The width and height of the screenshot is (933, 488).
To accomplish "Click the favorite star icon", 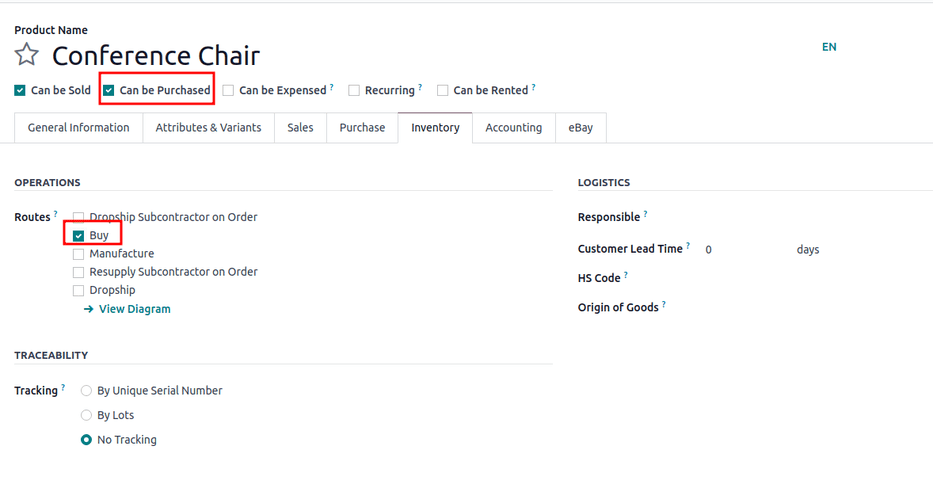I will (x=27, y=55).
